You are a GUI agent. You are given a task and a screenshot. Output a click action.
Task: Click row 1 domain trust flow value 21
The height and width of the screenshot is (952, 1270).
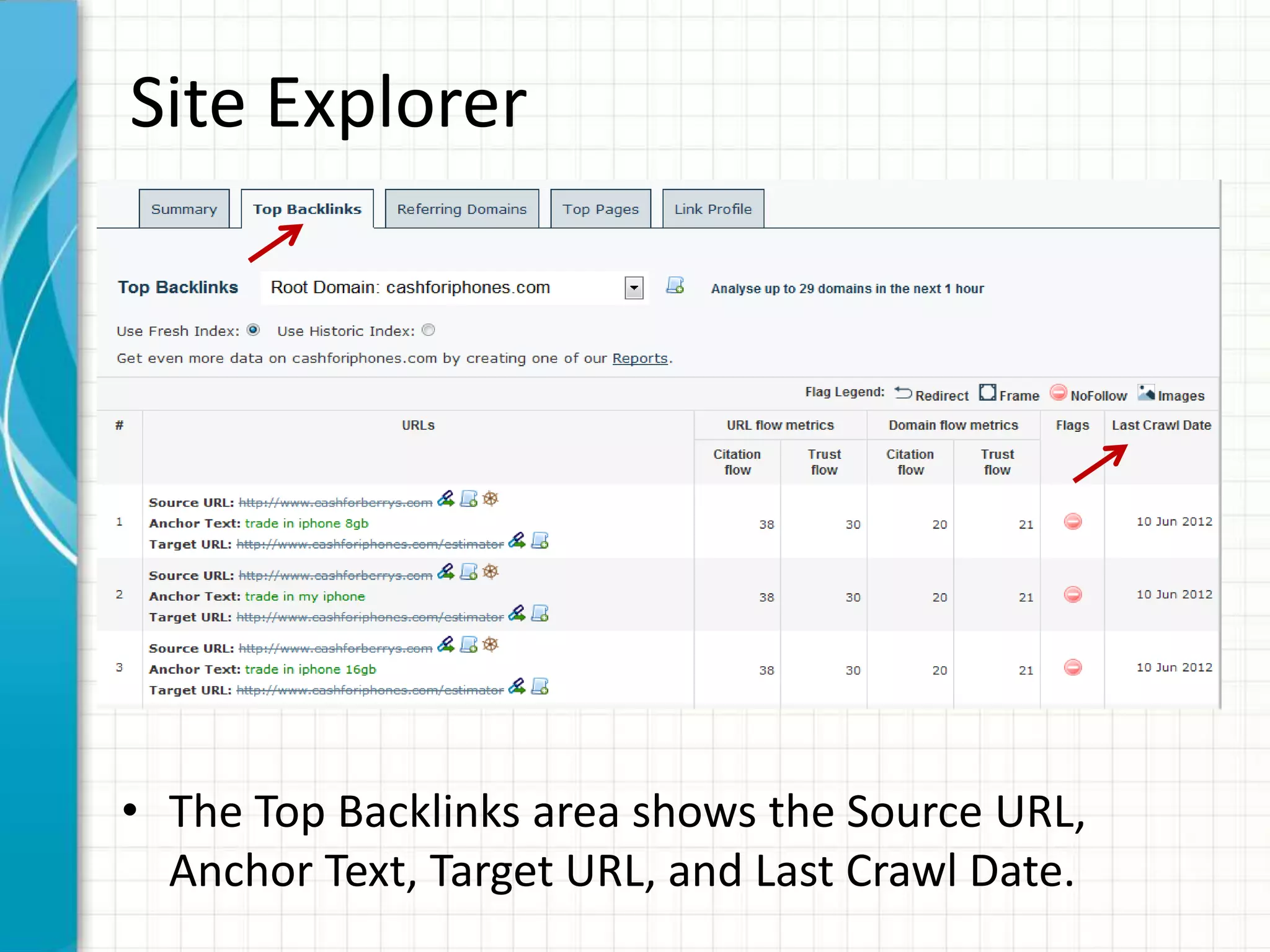click(x=1026, y=525)
